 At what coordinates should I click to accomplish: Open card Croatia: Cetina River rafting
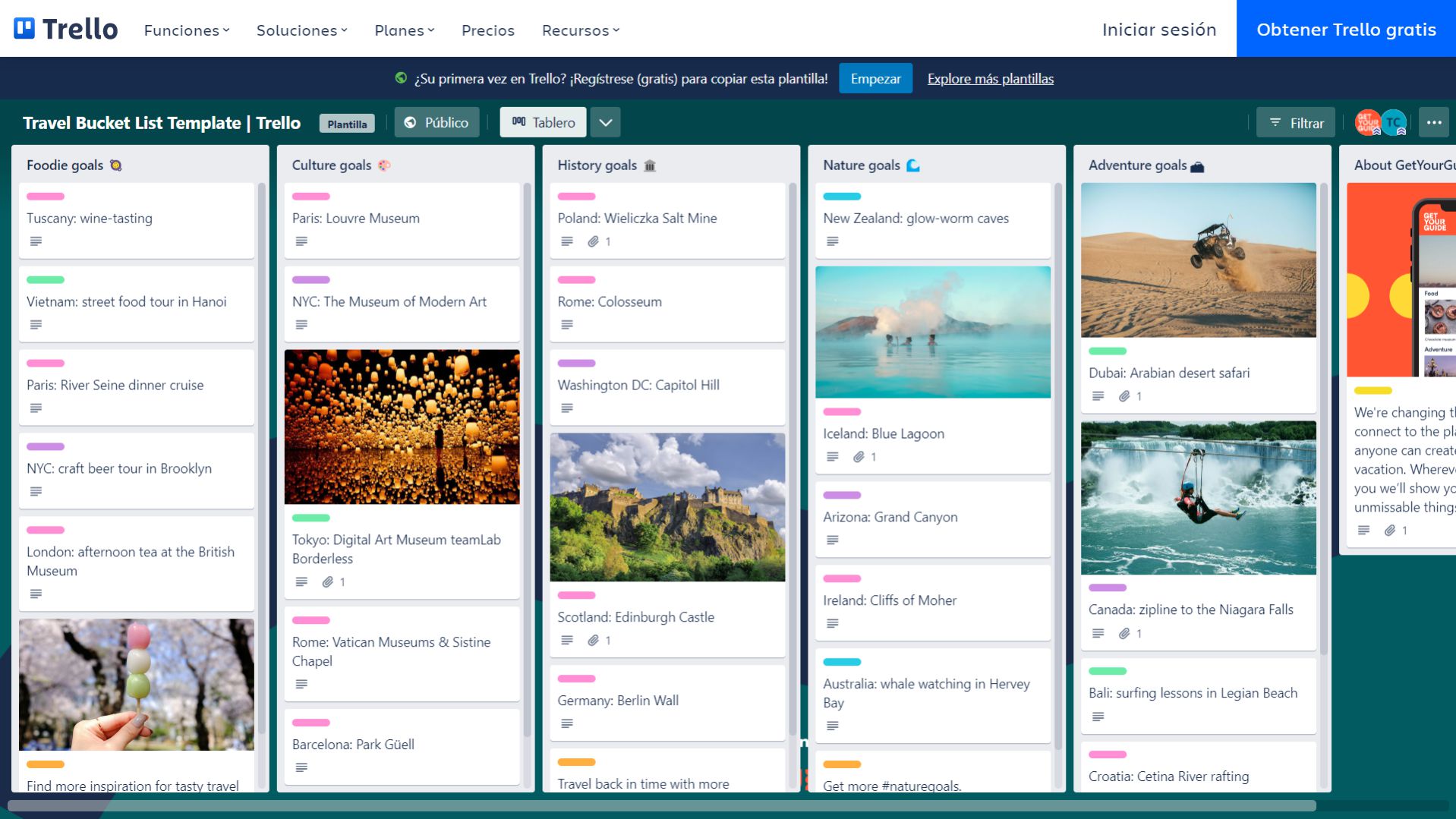coord(1198,767)
